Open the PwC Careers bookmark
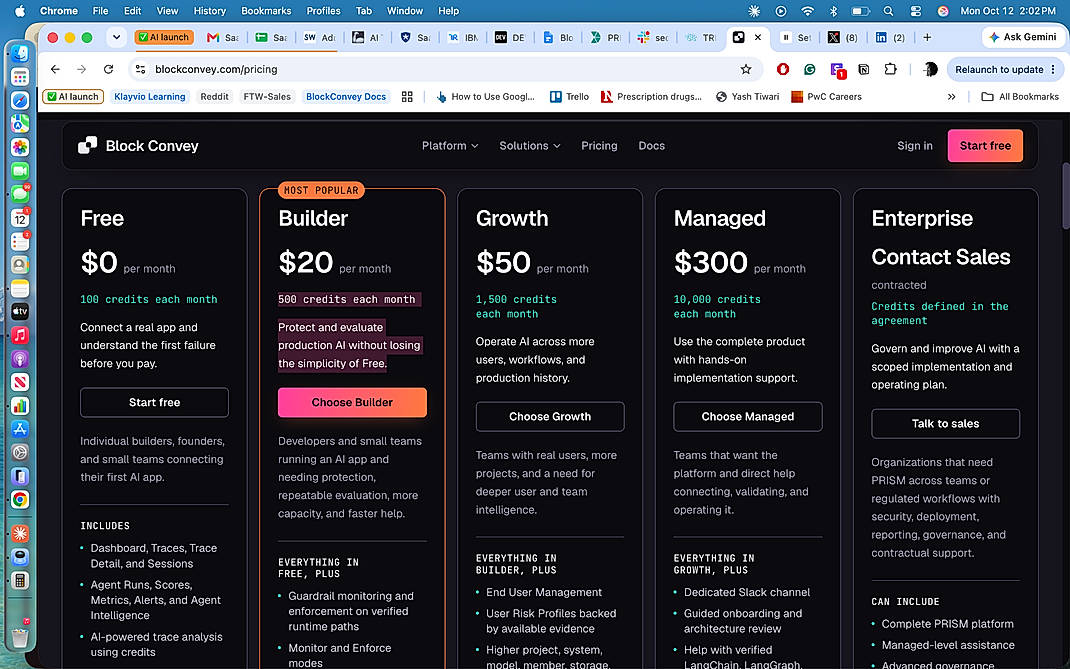The height and width of the screenshot is (669, 1070). (826, 97)
